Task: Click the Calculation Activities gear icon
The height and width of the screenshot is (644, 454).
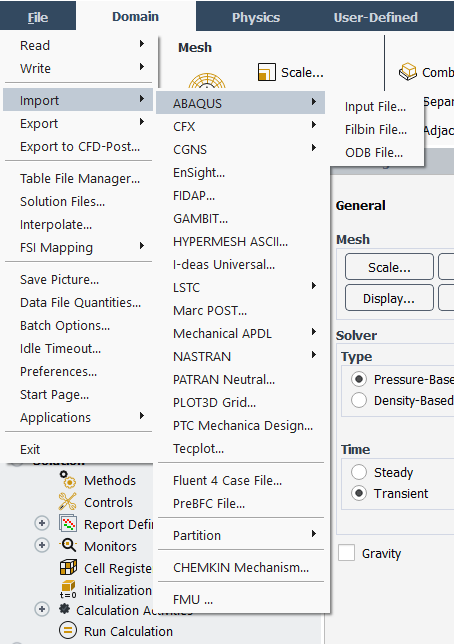Action: click(x=65, y=609)
